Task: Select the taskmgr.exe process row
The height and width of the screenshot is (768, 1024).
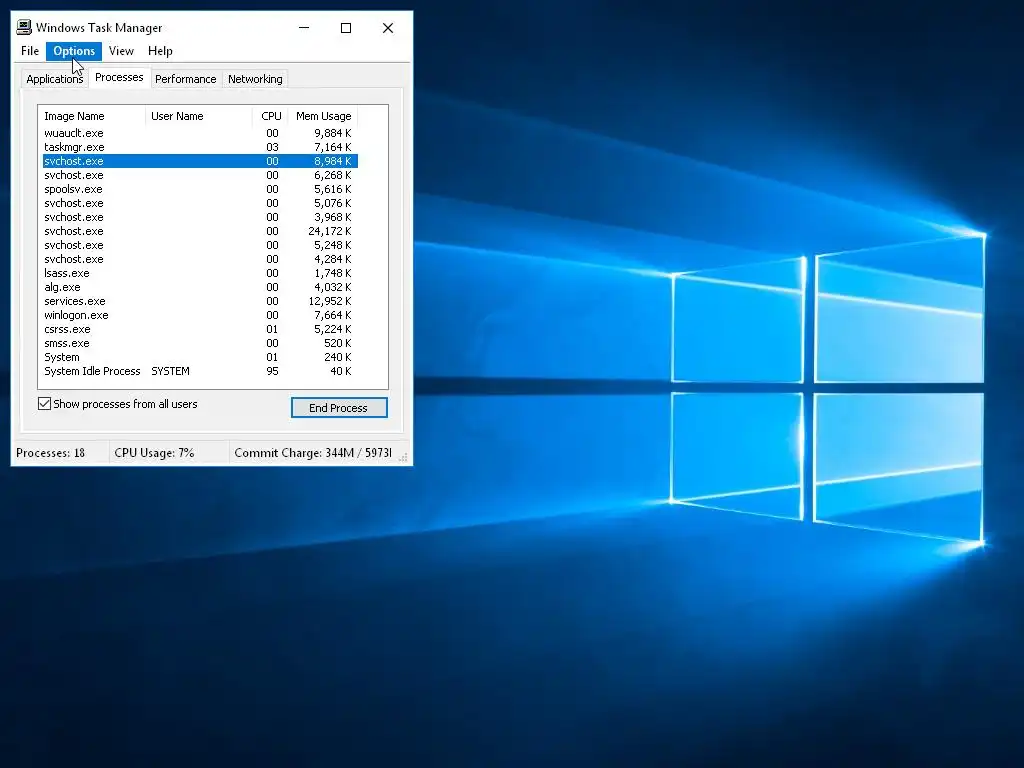Action: coord(198,147)
